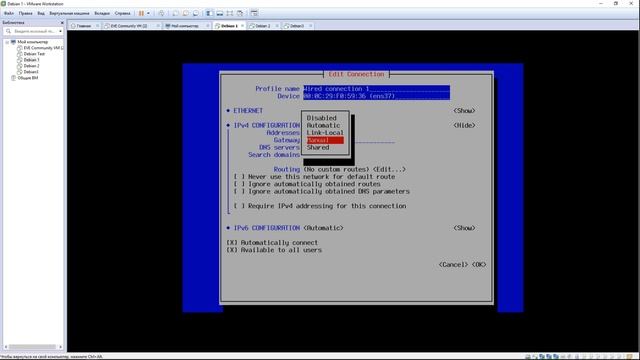Viewport: 640px width, 360px height.
Task: Click the revert to snapshot toolbar icon
Action: 185,13
